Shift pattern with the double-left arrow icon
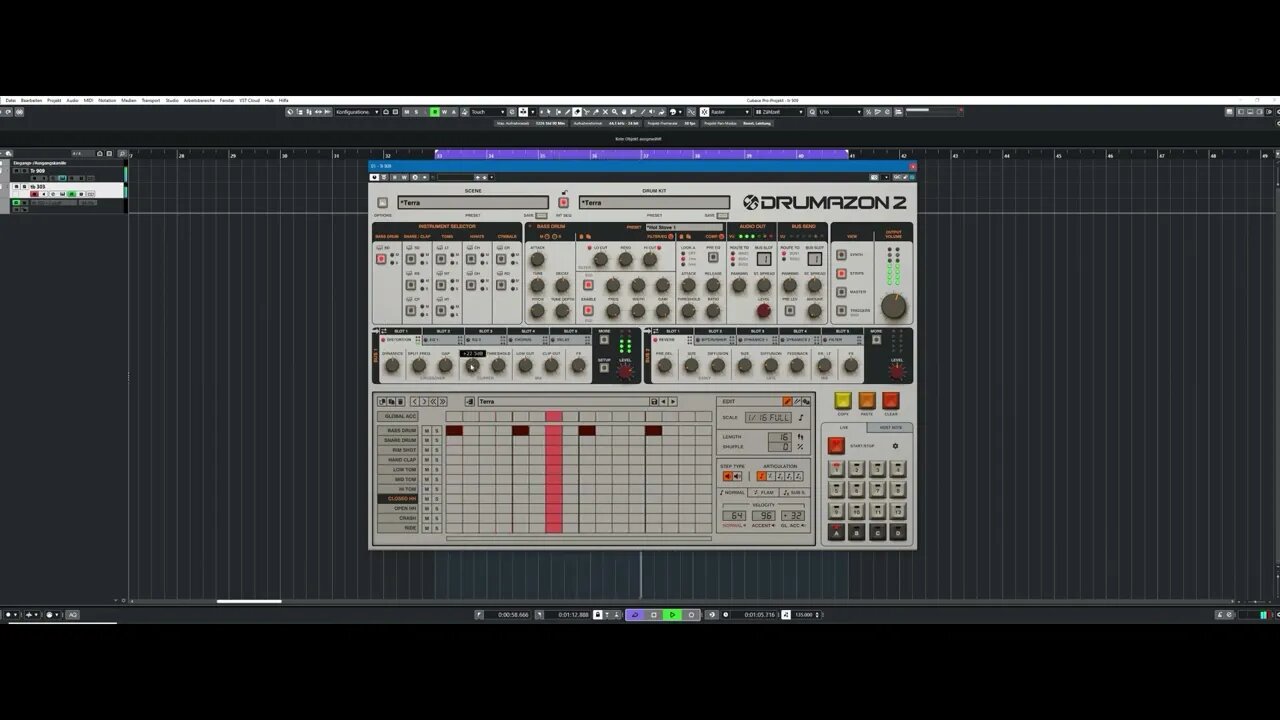Image resolution: width=1280 pixels, height=720 pixels. pos(434,402)
